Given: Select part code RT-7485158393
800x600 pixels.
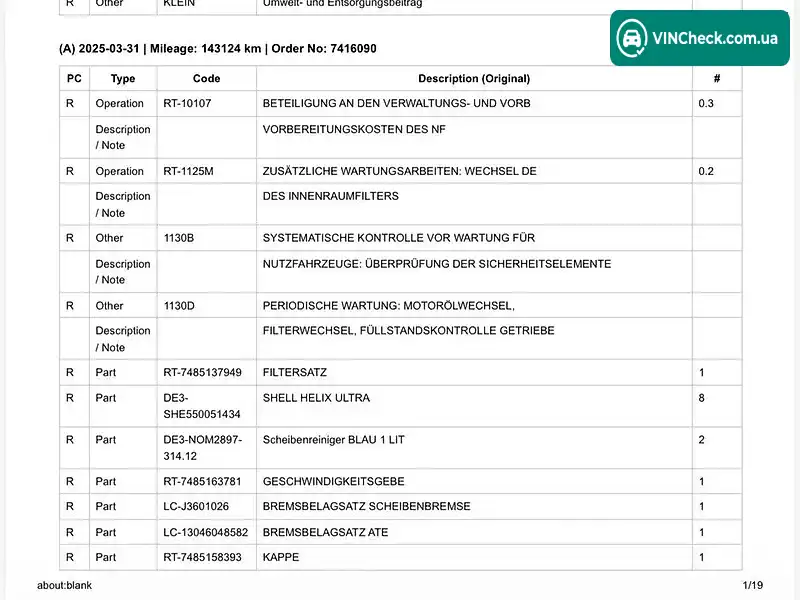Looking at the screenshot, I should 203,558.
